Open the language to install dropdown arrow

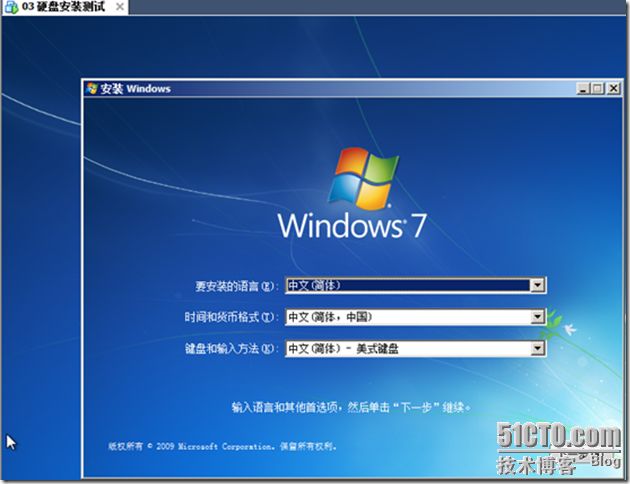pyautogui.click(x=537, y=285)
